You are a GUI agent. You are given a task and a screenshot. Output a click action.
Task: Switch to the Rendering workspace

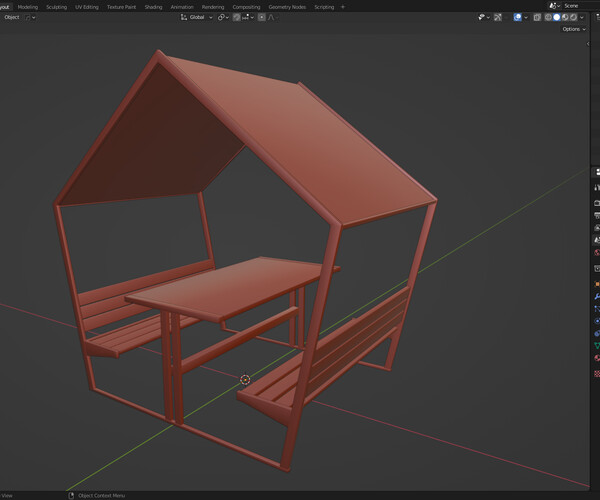(x=213, y=7)
